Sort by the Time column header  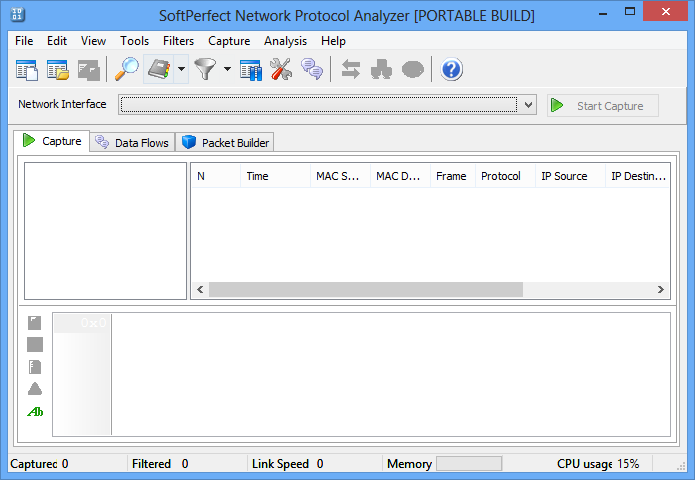tap(275, 176)
